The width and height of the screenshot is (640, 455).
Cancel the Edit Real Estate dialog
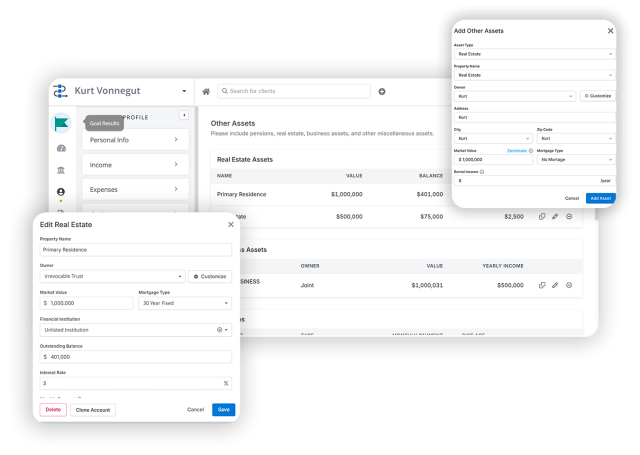tap(196, 410)
